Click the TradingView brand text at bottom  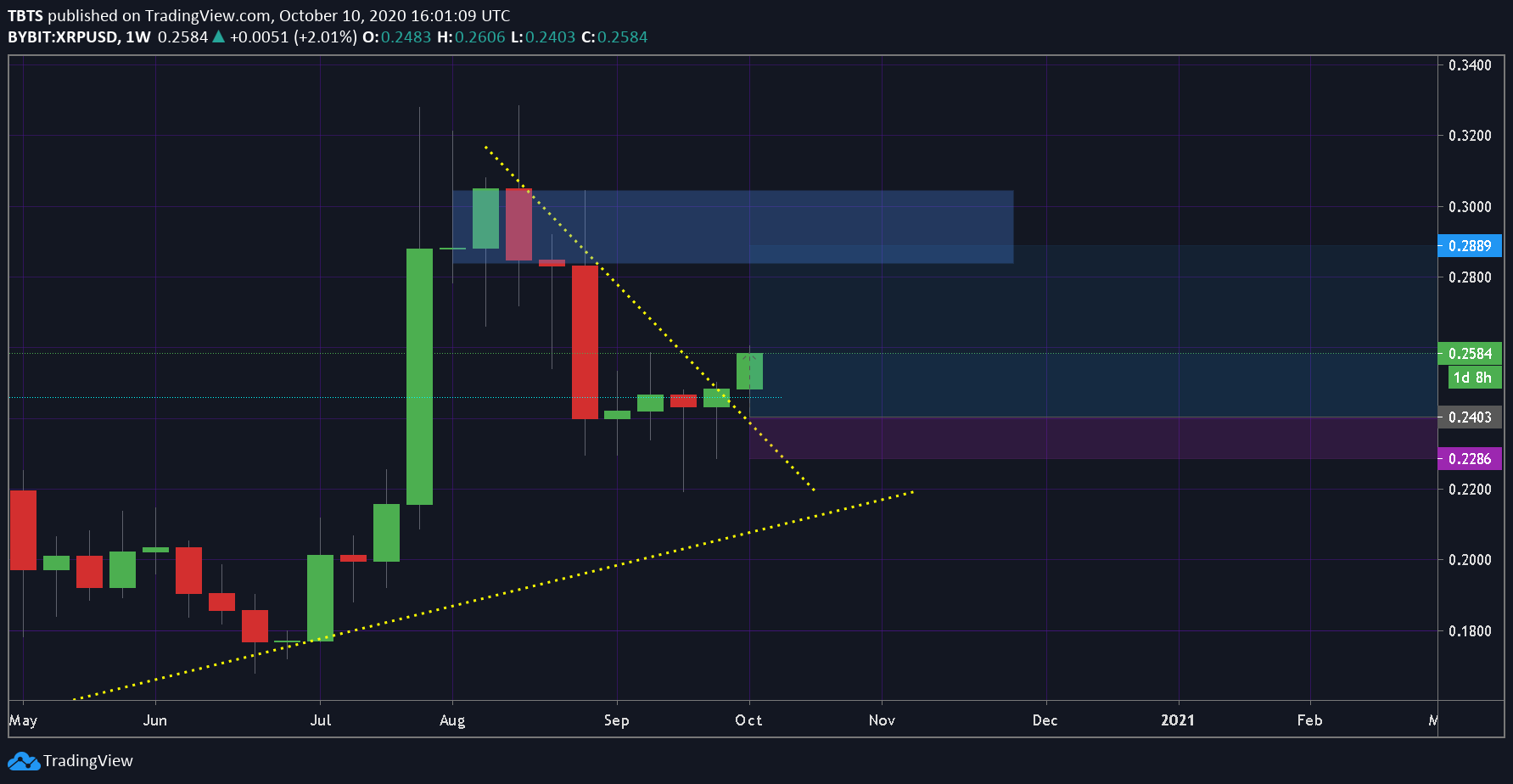[x=88, y=761]
